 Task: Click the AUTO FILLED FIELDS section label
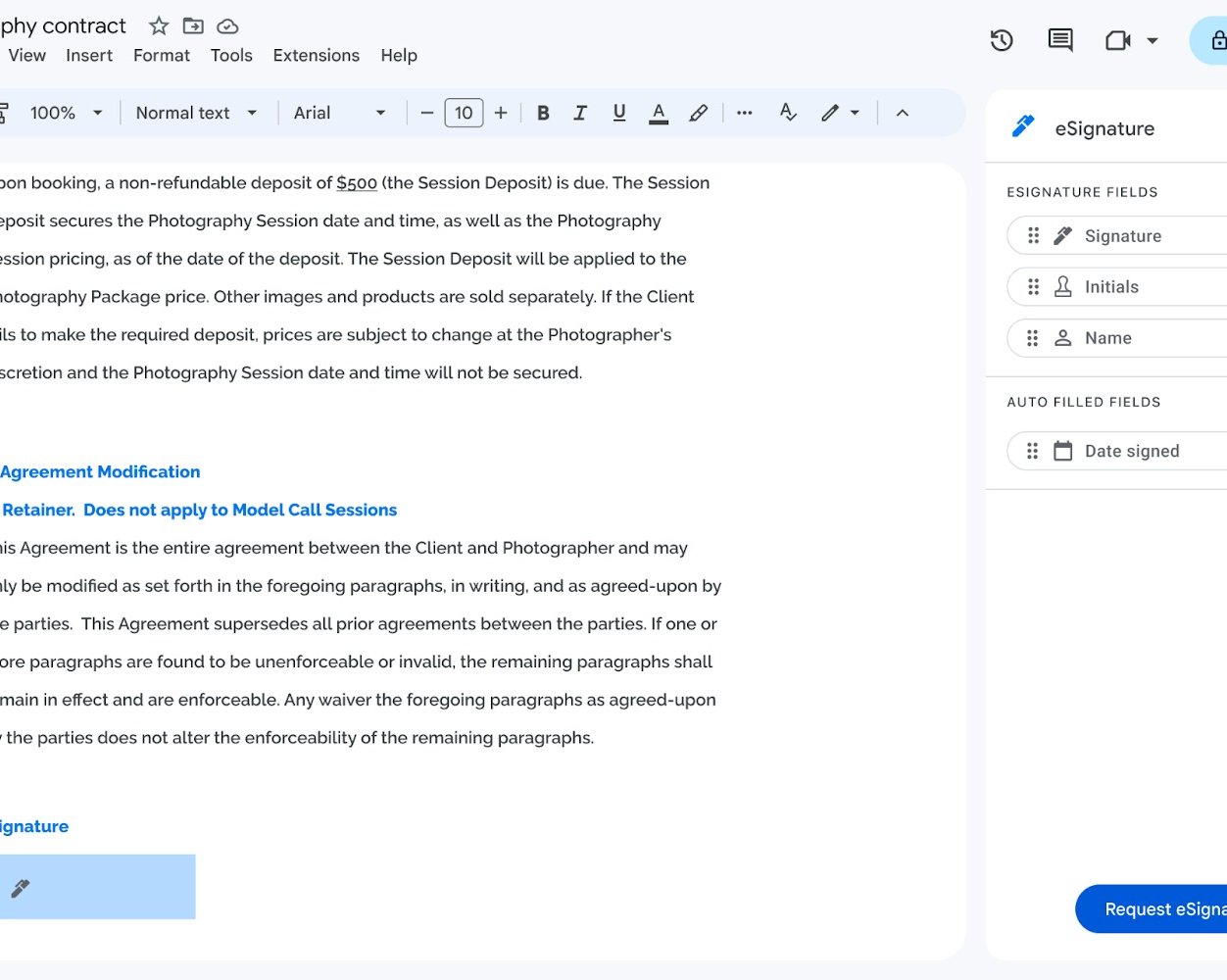(1084, 402)
